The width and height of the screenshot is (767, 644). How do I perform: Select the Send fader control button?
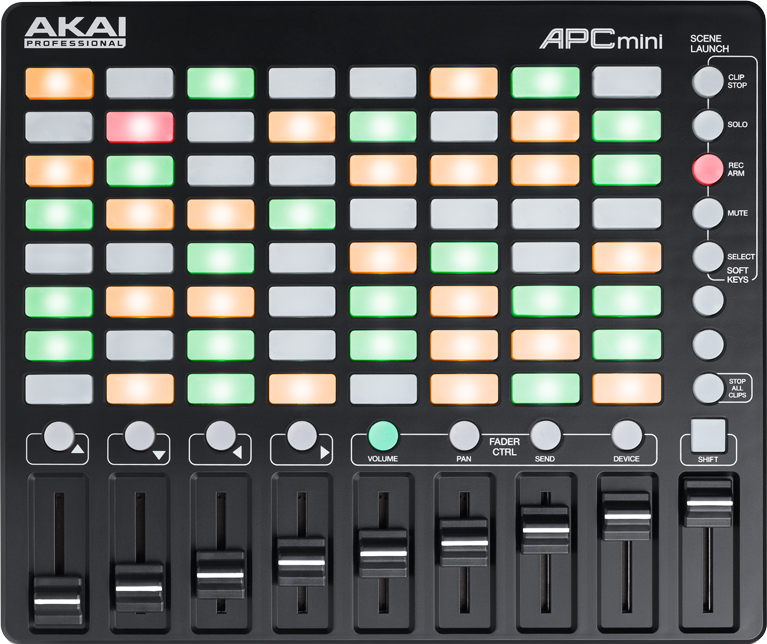(x=545, y=435)
